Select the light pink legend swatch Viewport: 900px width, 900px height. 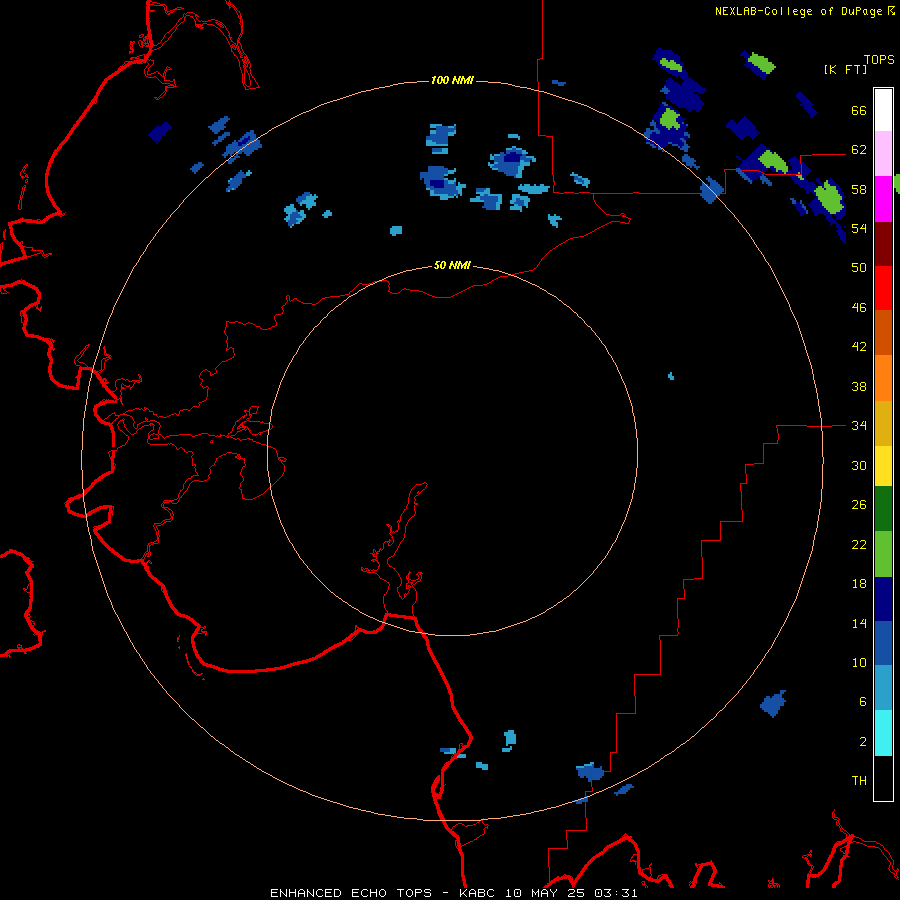[x=883, y=153]
